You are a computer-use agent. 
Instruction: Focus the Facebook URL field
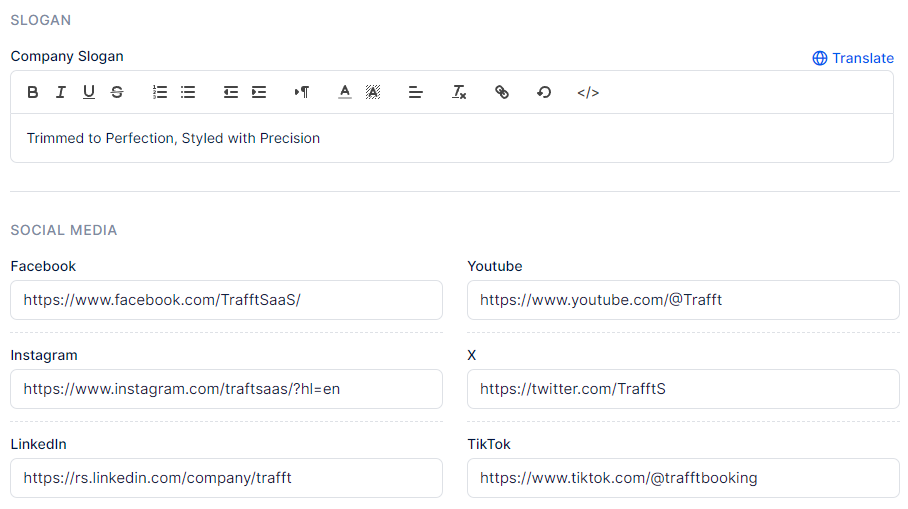(x=226, y=300)
